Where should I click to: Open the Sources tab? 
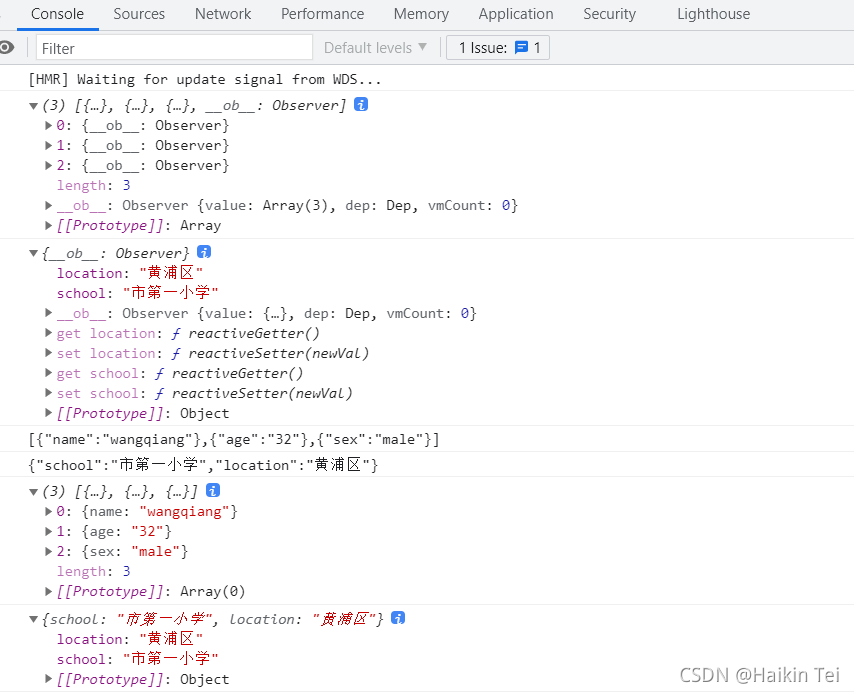point(139,14)
